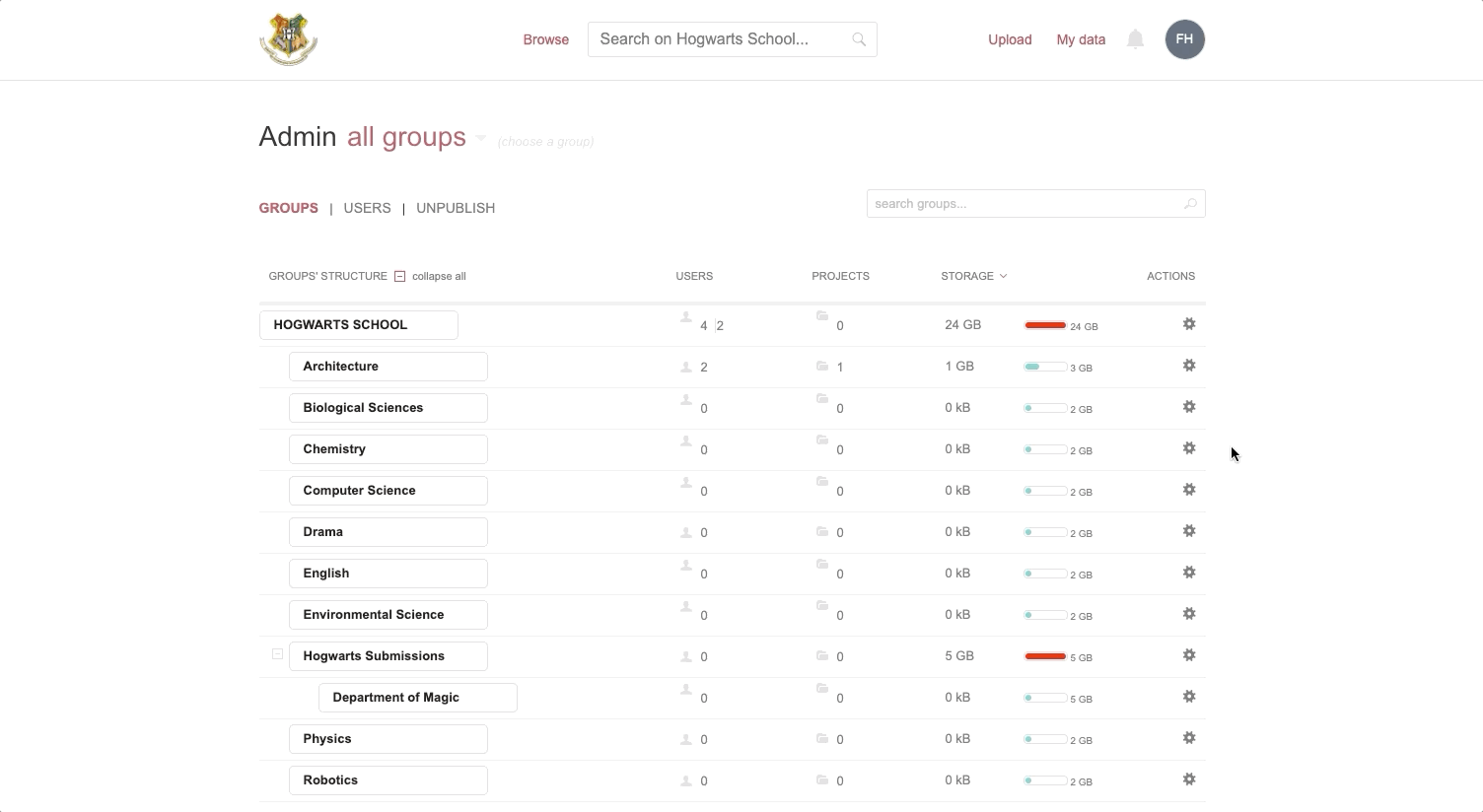Select the Robotics group
This screenshot has height=812, width=1483.
point(388,780)
